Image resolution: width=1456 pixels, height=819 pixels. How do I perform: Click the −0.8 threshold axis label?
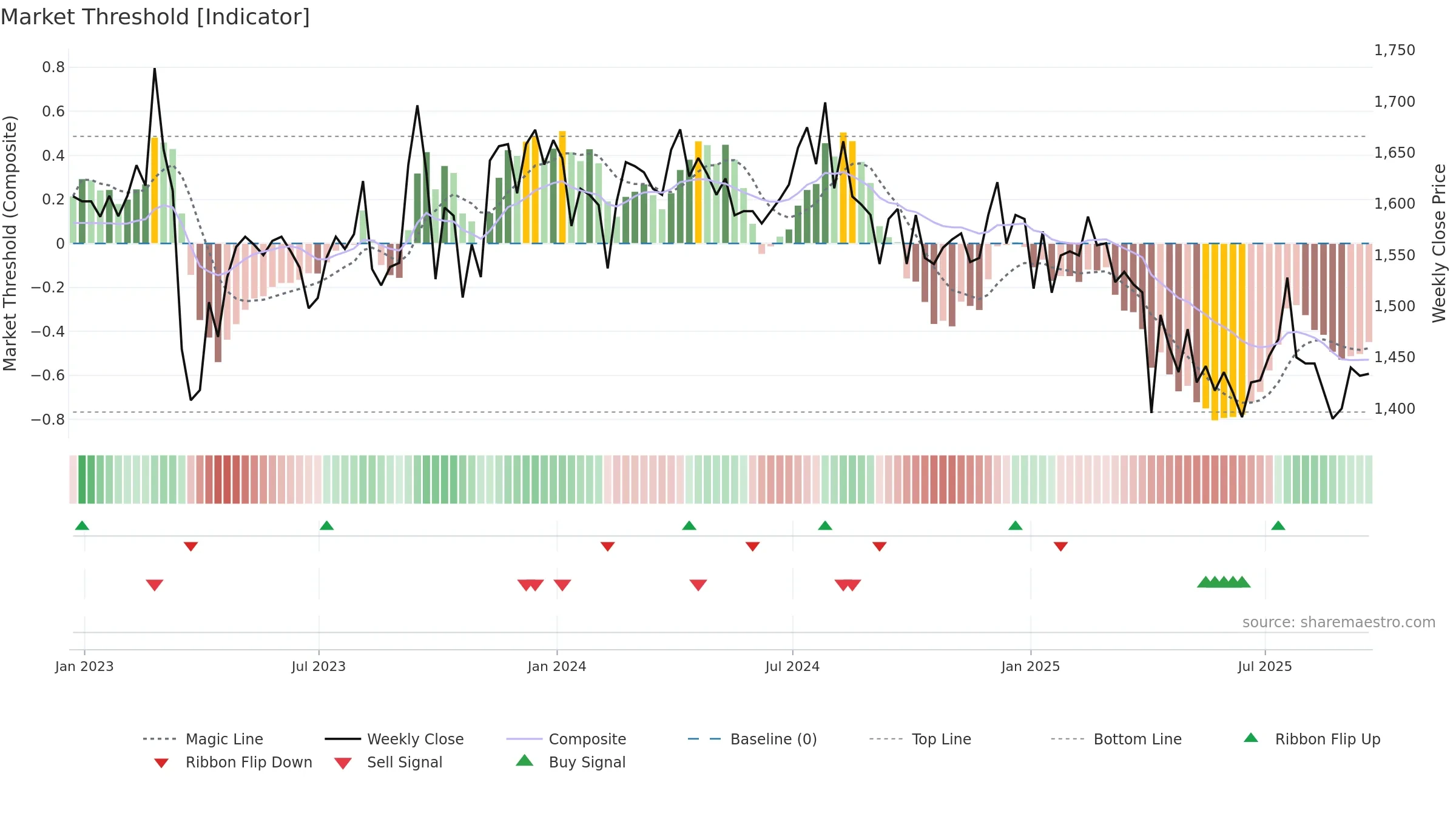click(48, 420)
